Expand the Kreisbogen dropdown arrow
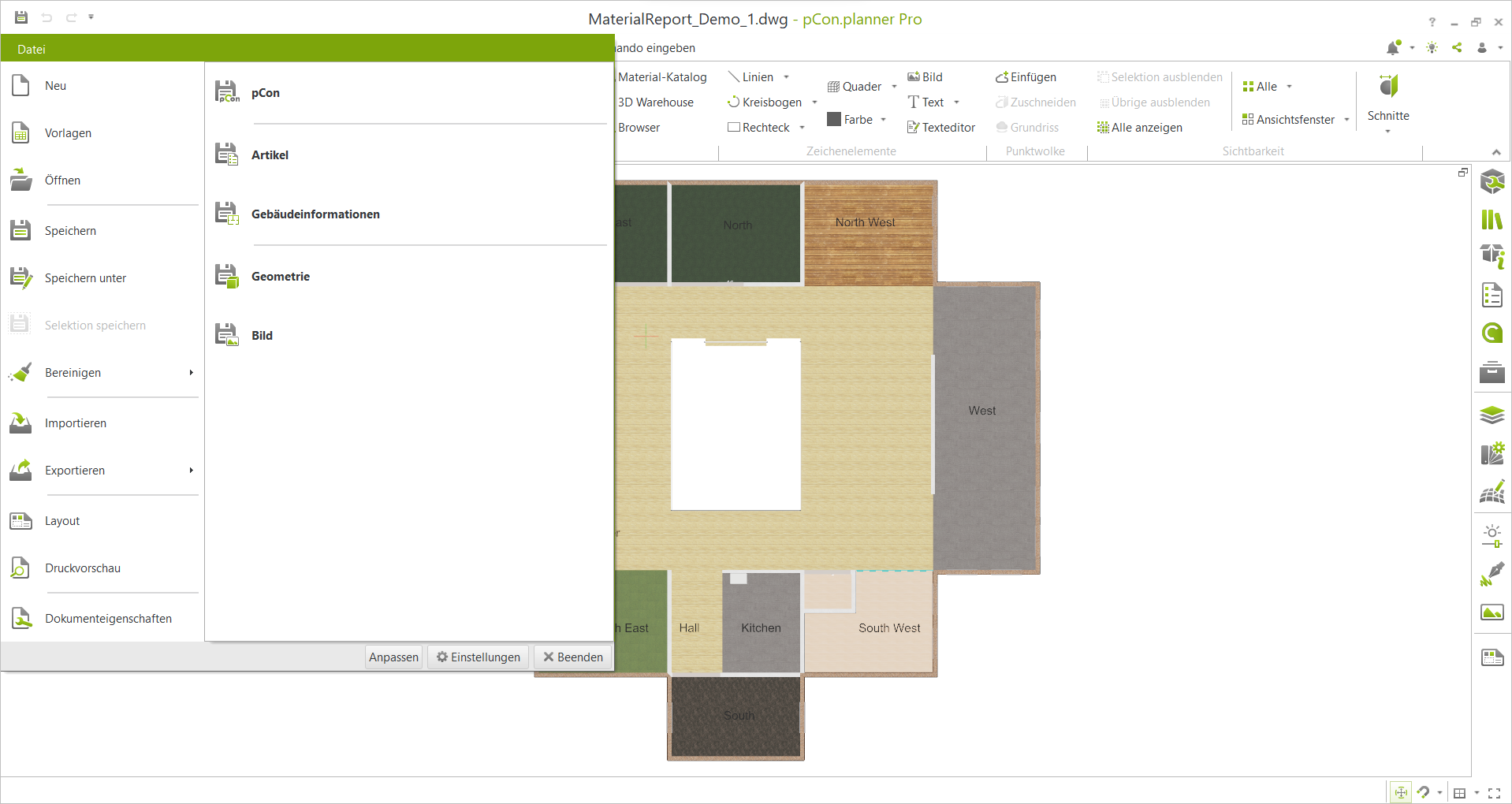This screenshot has width=1512, height=804. [815, 102]
